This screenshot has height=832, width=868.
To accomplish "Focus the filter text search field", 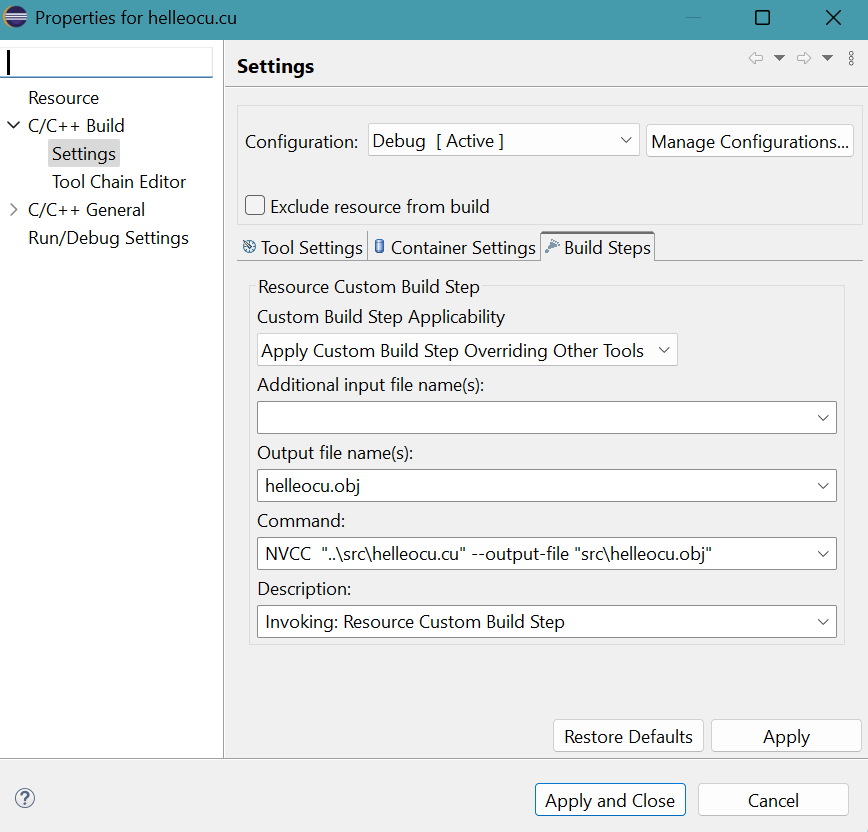I will click(x=107, y=63).
